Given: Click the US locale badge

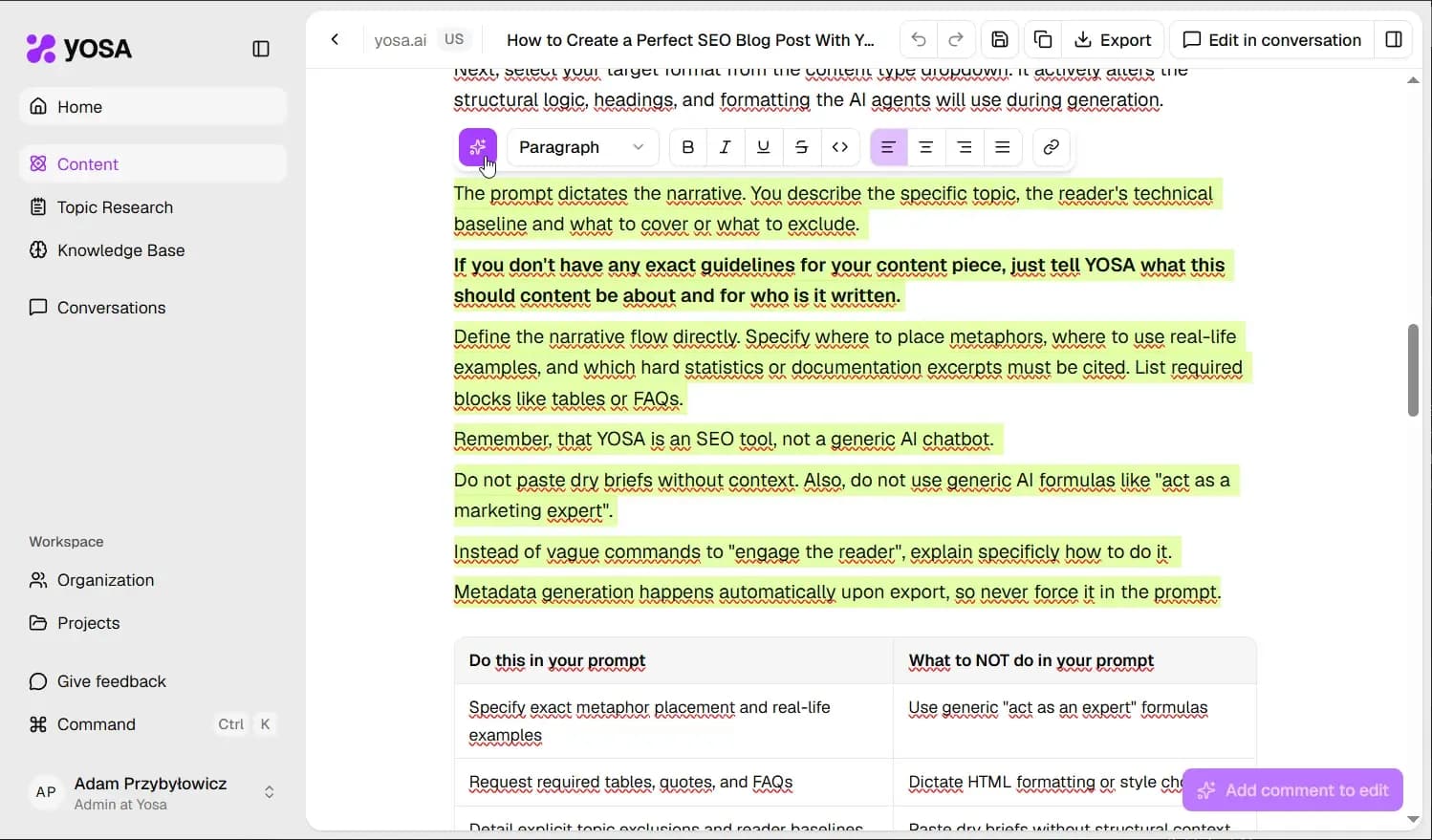Looking at the screenshot, I should tap(454, 39).
